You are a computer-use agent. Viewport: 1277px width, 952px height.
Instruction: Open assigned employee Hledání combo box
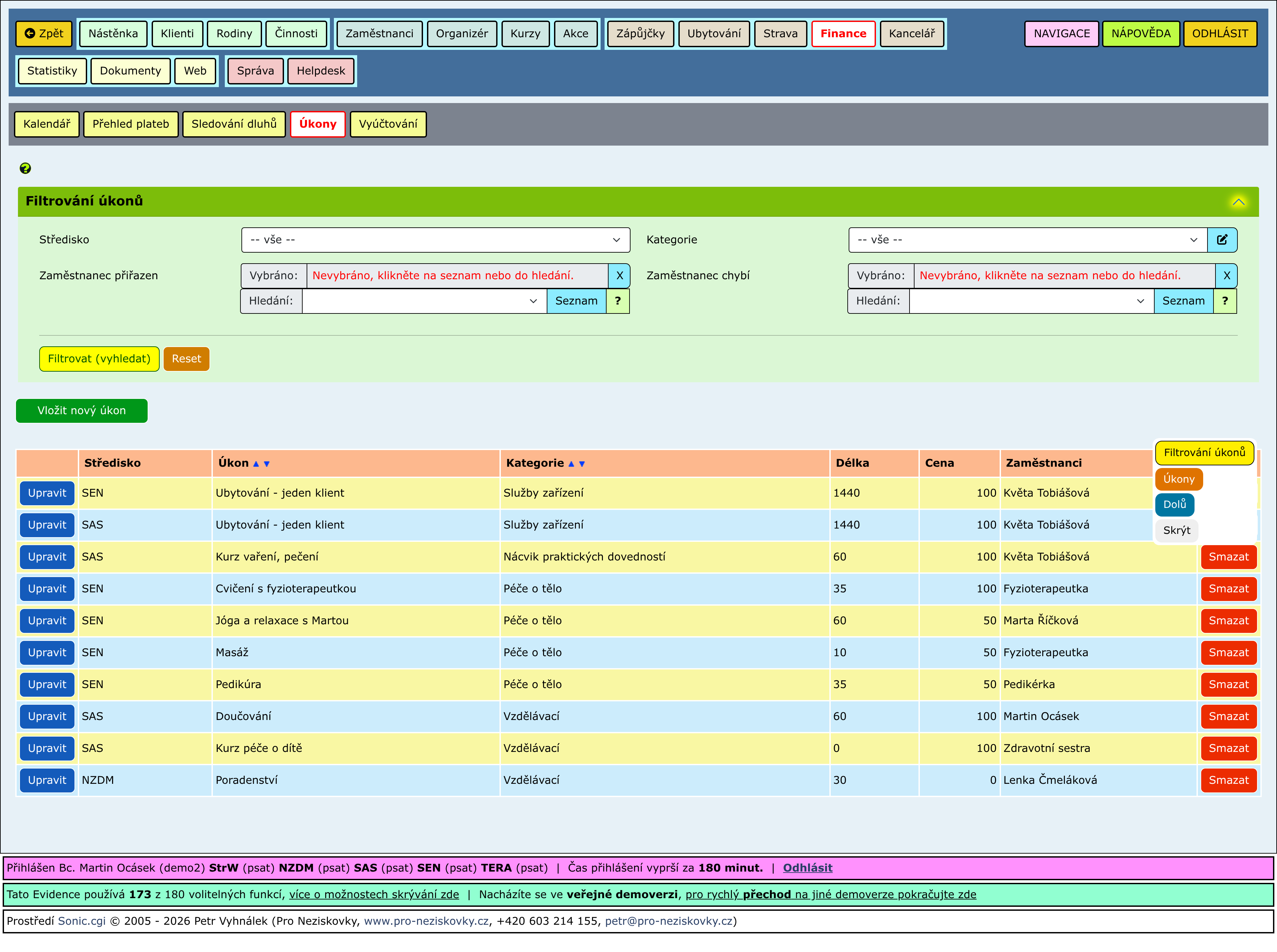click(x=424, y=301)
